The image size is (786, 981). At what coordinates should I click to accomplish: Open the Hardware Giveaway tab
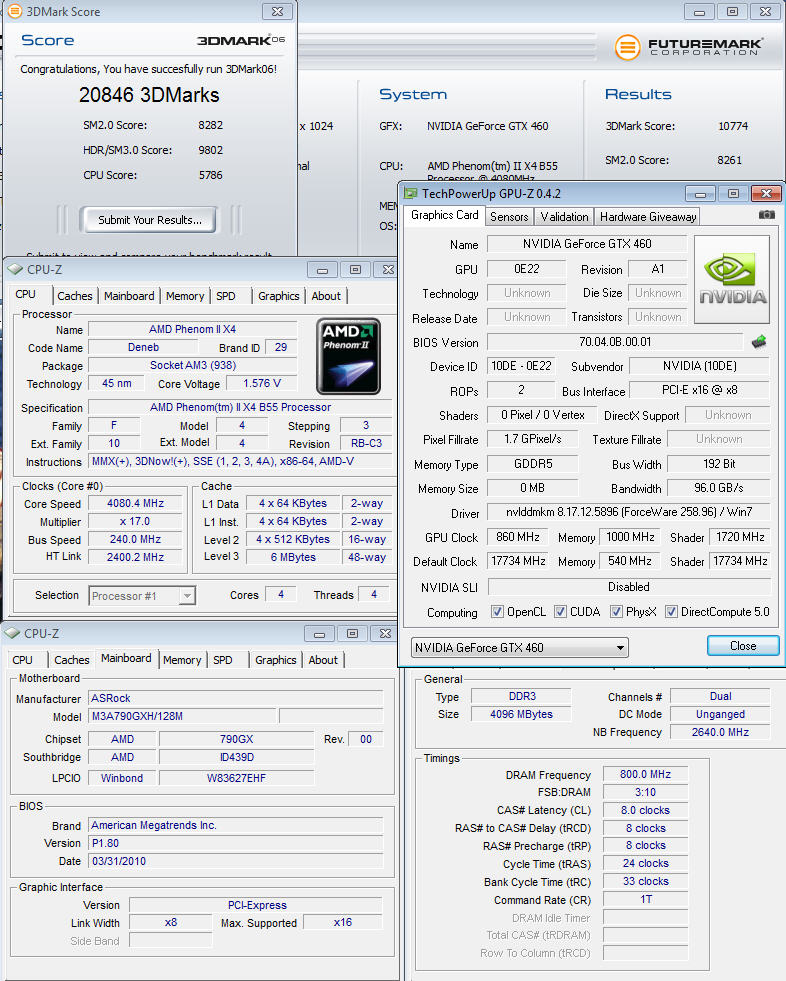[648, 216]
